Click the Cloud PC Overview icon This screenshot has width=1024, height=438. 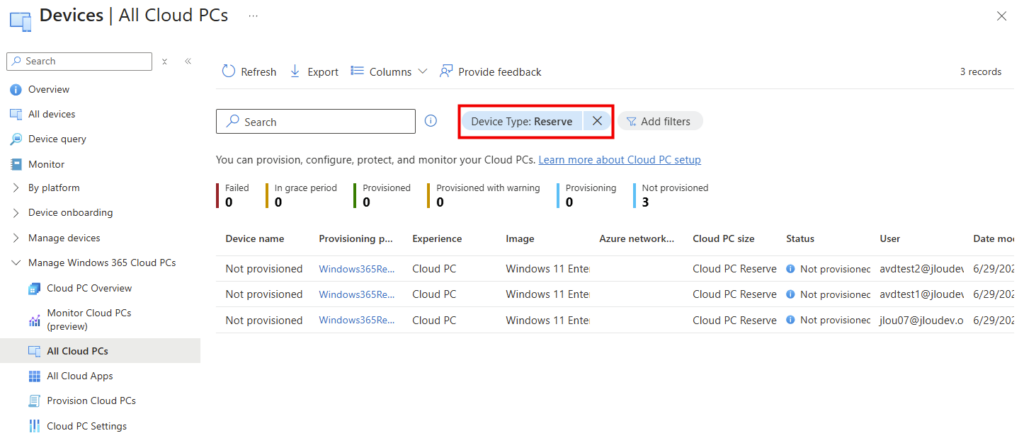(35, 289)
